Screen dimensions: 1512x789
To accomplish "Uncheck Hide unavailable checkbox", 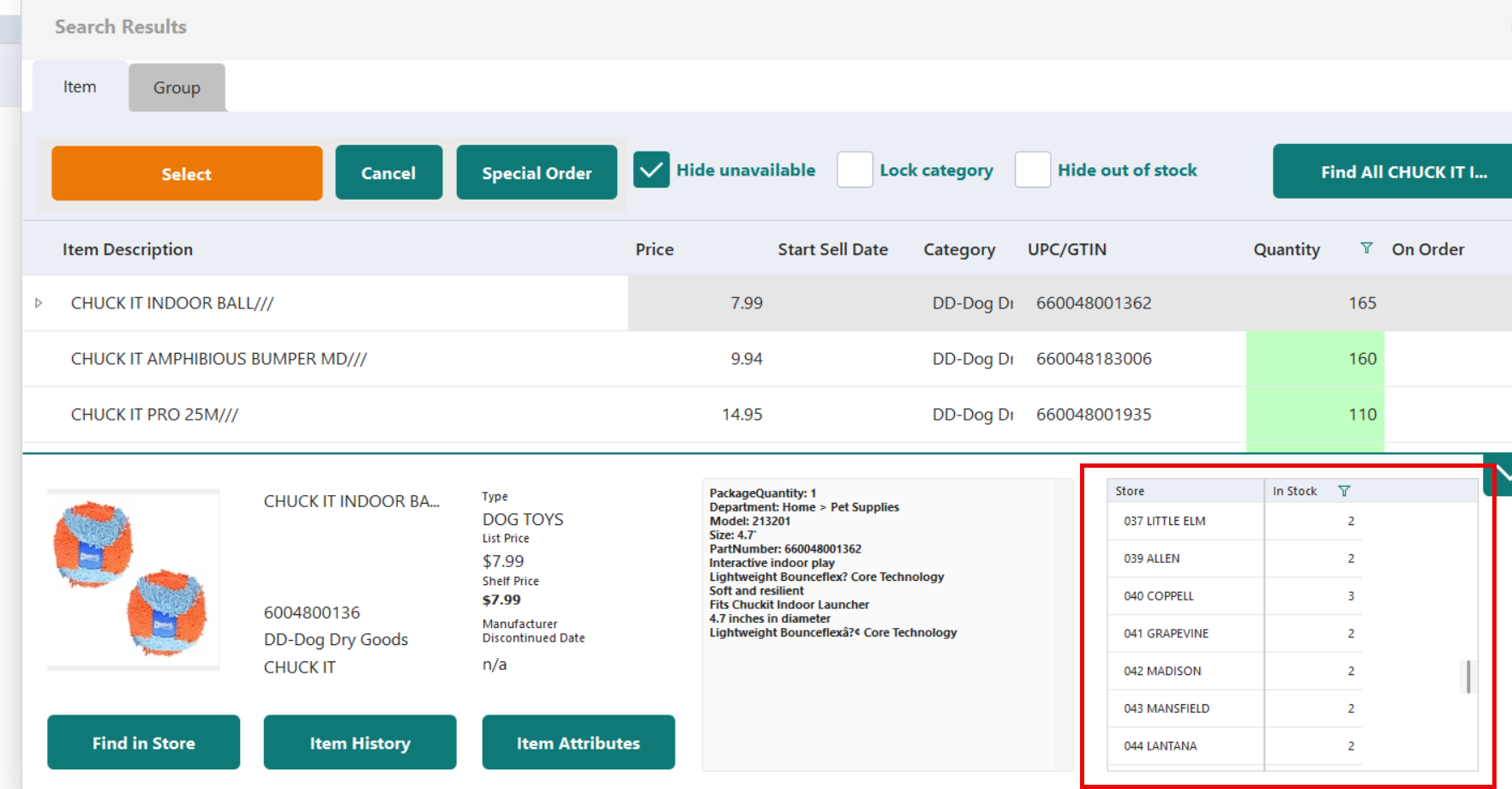I will point(651,170).
